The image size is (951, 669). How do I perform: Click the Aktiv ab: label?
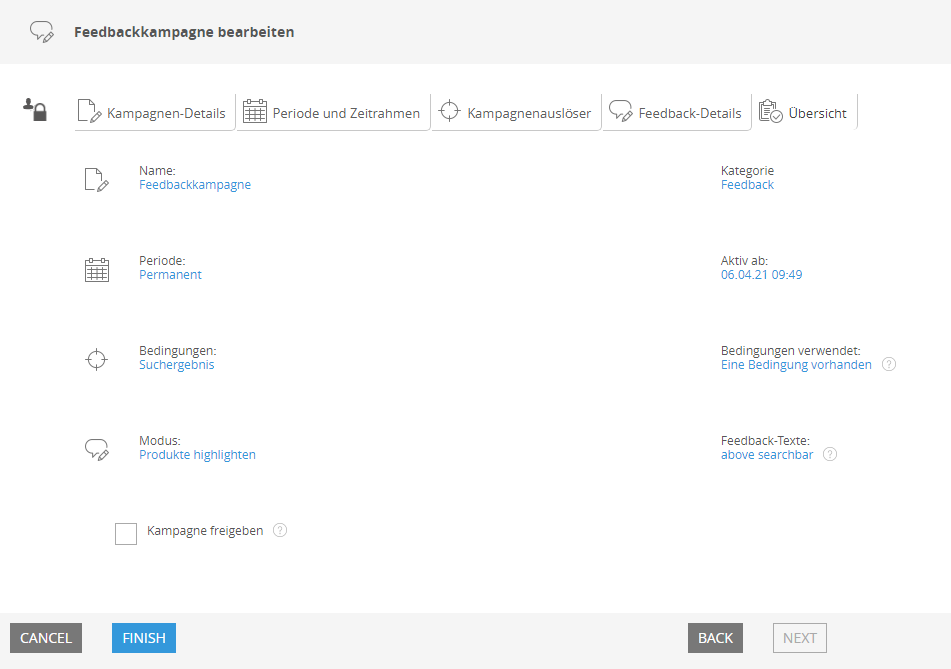point(744,261)
